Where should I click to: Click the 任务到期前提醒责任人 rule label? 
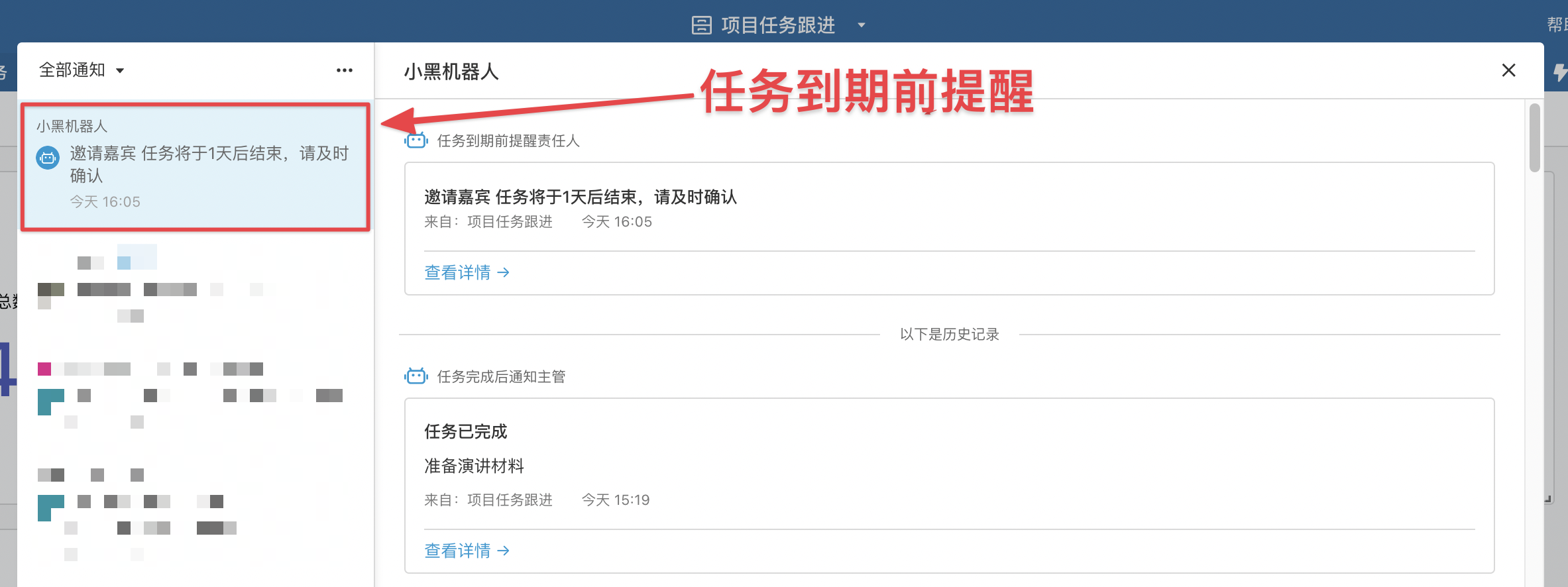click(508, 140)
